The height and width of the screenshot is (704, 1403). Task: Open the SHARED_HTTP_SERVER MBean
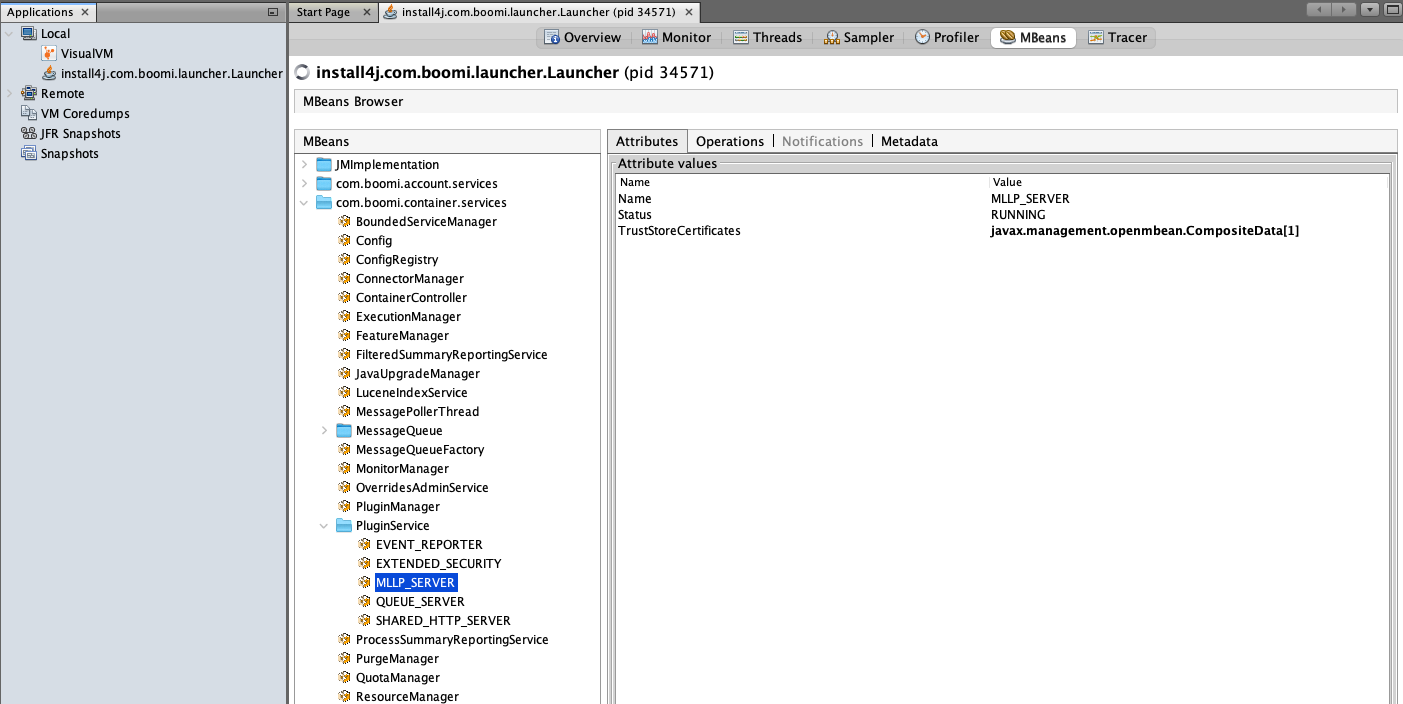(443, 620)
